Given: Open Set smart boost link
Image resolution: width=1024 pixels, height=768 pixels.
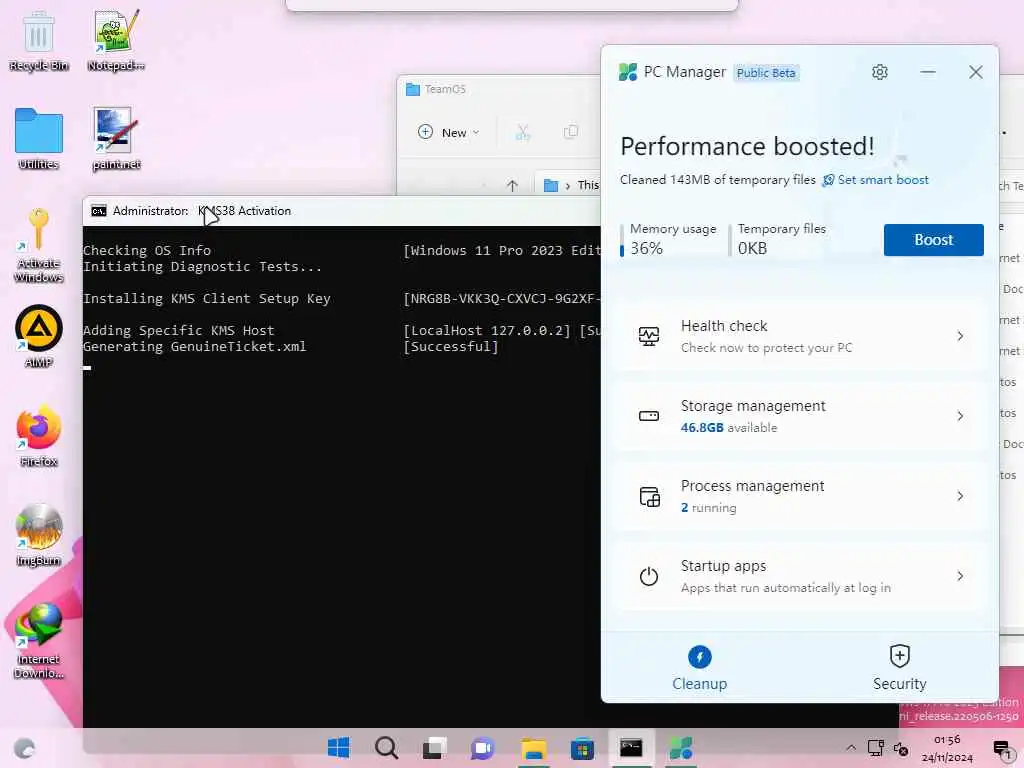Looking at the screenshot, I should [875, 180].
